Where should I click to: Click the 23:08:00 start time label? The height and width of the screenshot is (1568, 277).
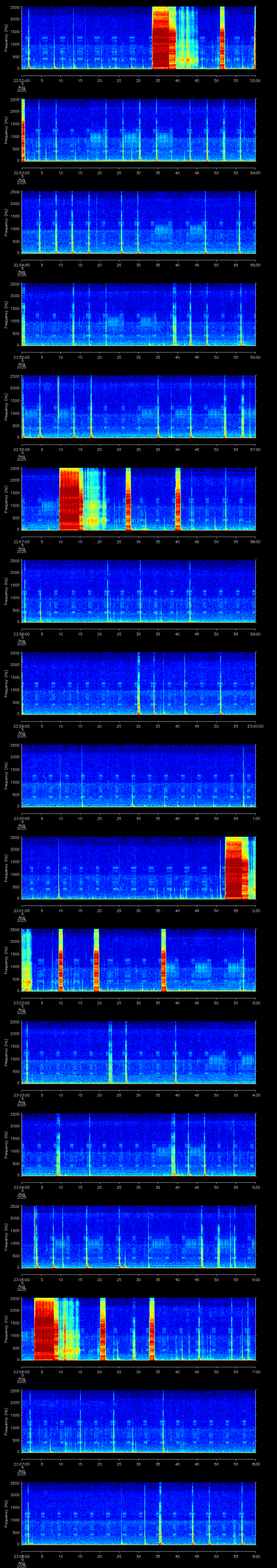pos(21,1556)
